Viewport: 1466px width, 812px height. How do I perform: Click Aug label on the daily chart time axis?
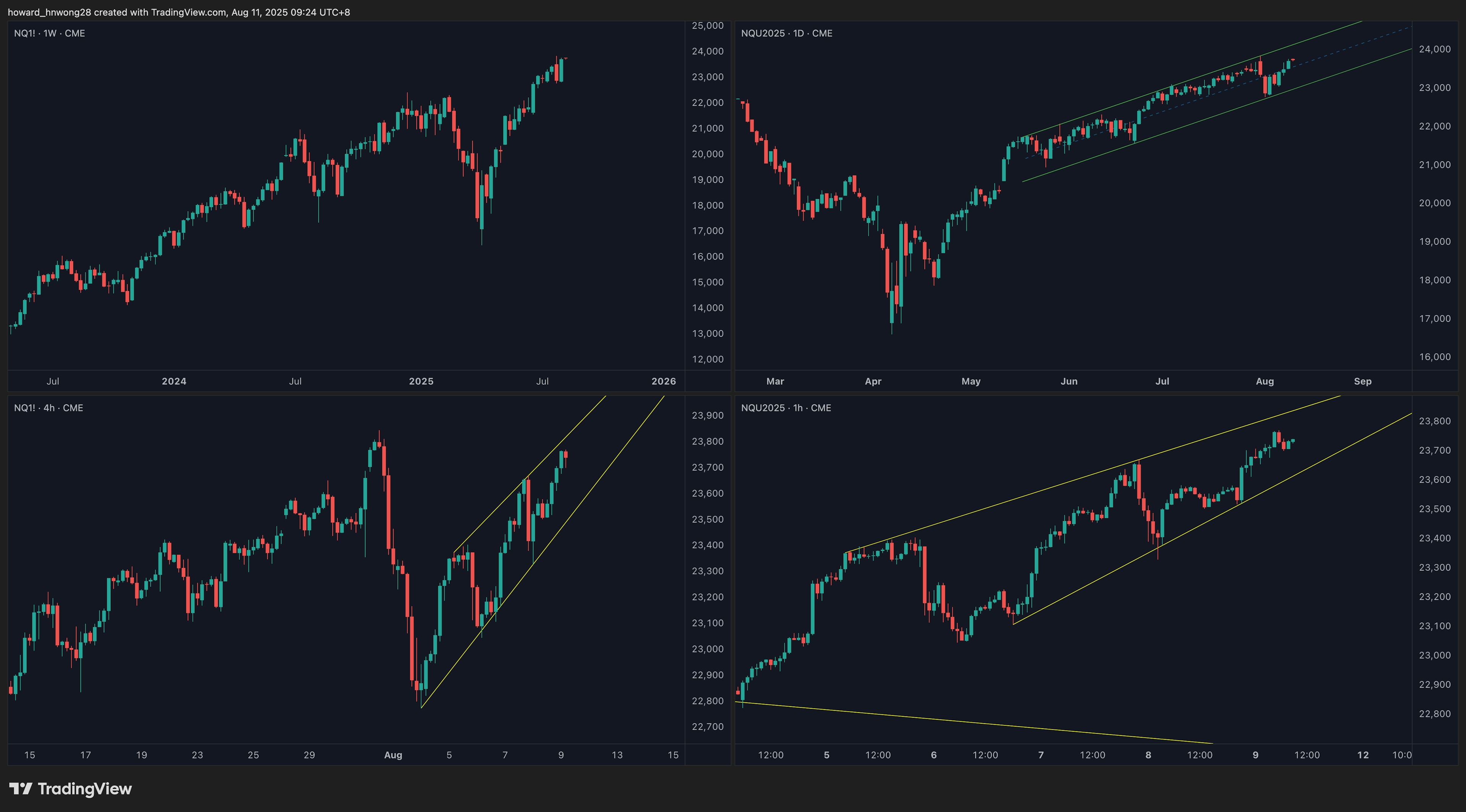pyautogui.click(x=1264, y=381)
